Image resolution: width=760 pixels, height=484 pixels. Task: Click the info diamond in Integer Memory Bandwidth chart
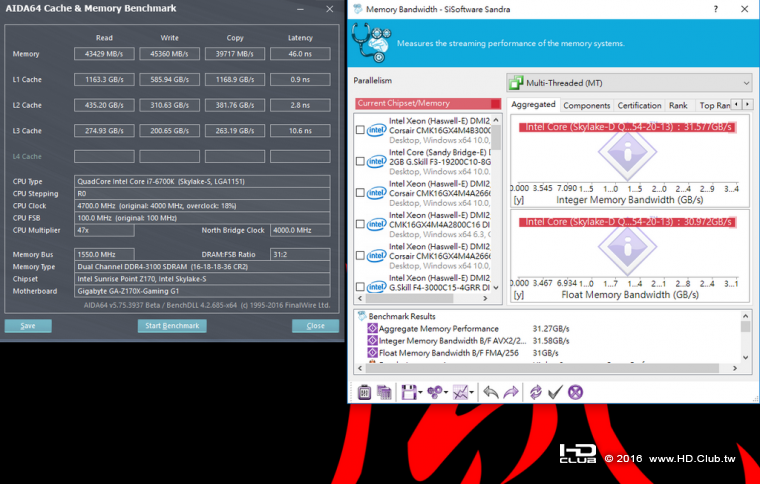(x=627, y=153)
